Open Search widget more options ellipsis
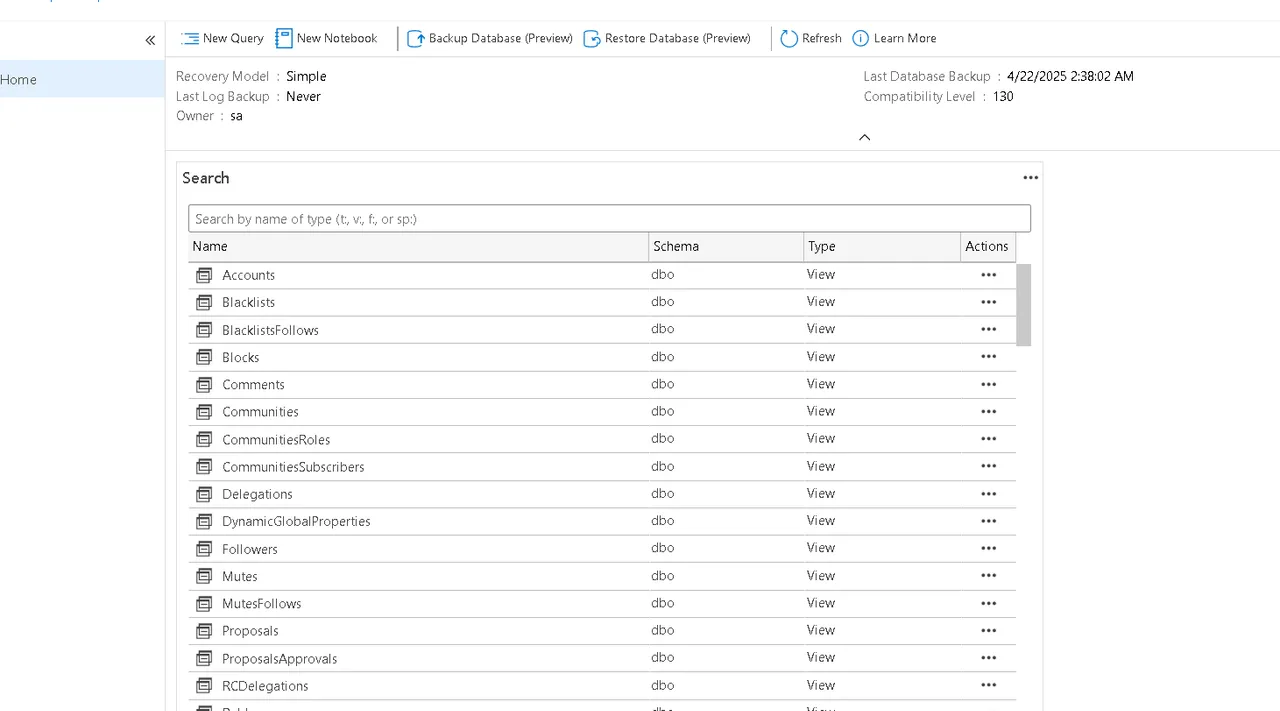This screenshot has width=1280, height=711. click(1031, 178)
